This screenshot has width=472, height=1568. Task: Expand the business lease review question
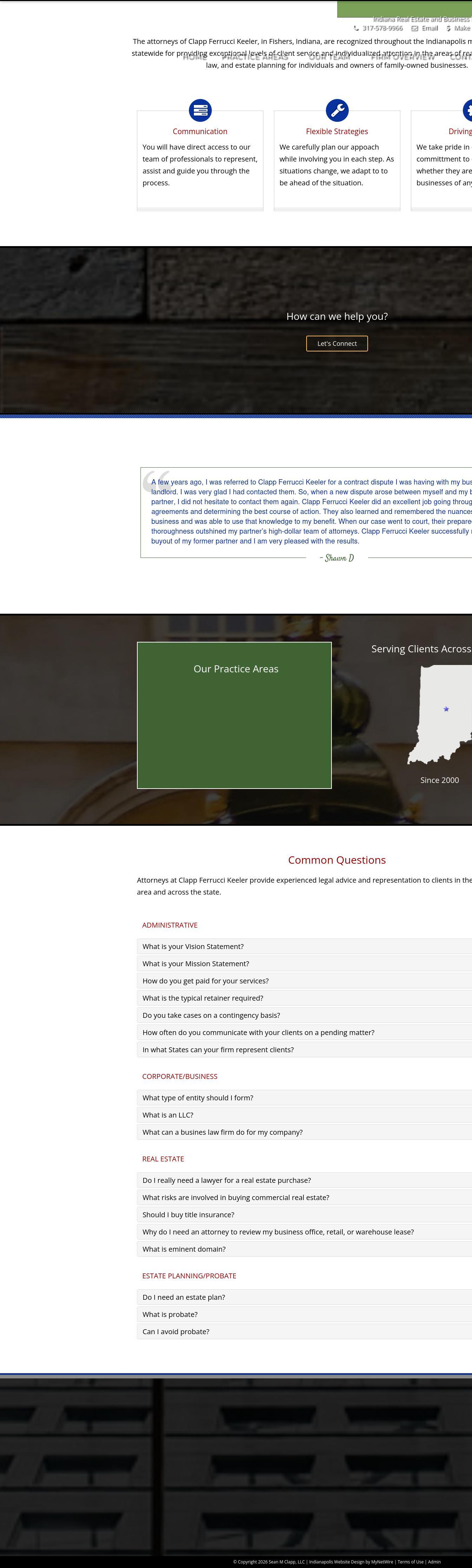click(x=304, y=1232)
